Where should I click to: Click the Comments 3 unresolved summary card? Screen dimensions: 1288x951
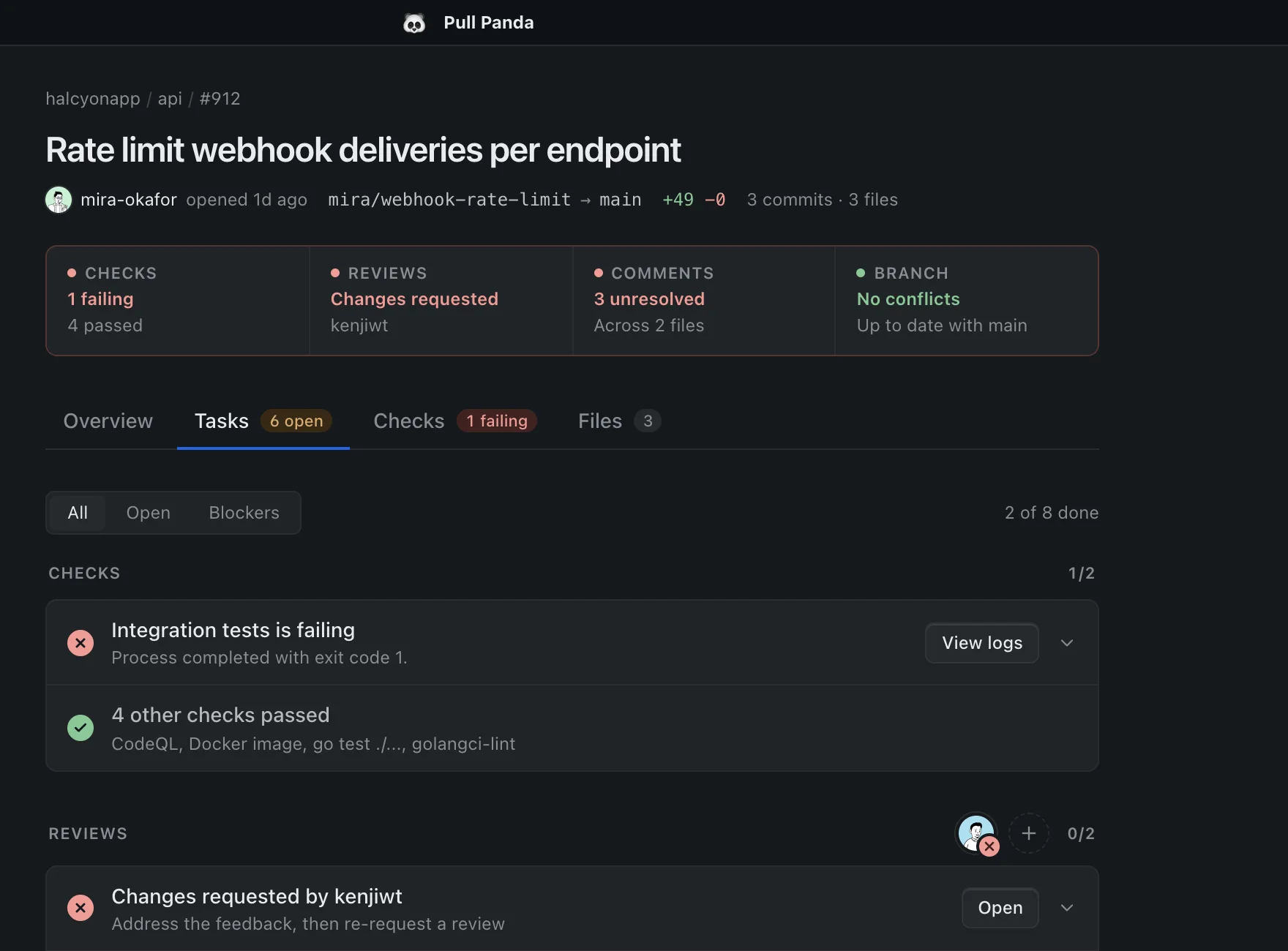[704, 301]
